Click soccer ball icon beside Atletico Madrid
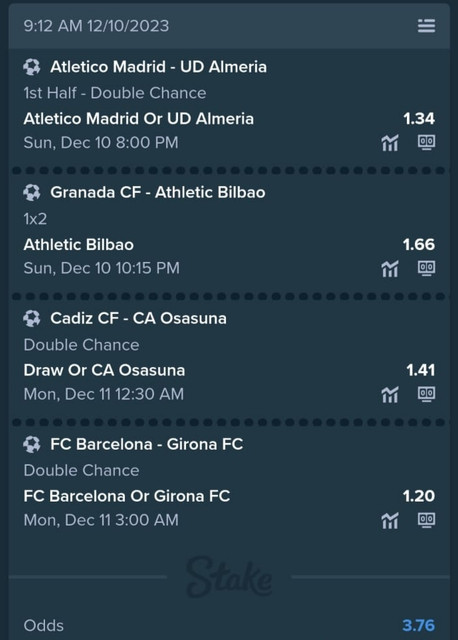 [32, 67]
